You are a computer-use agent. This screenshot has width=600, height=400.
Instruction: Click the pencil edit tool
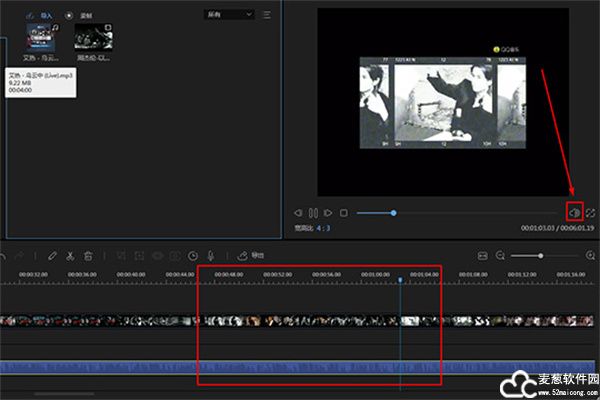(x=52, y=256)
